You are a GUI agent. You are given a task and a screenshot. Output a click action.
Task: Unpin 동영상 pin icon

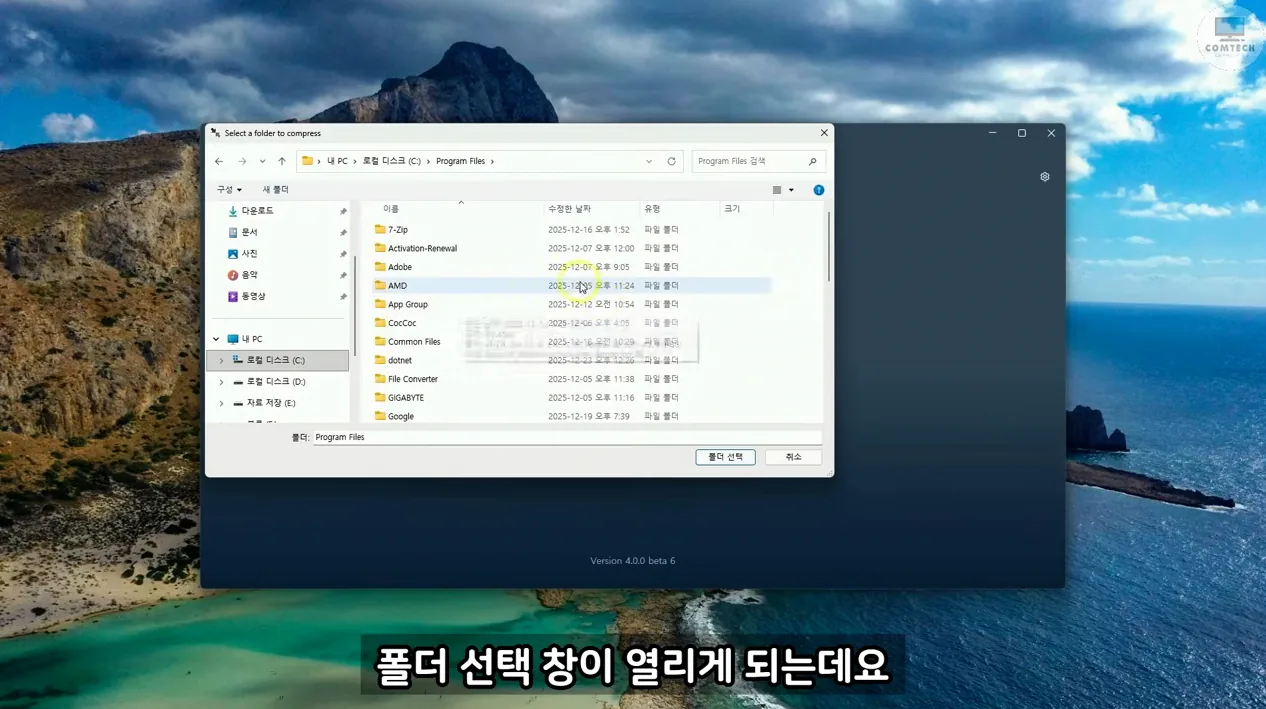click(343, 297)
